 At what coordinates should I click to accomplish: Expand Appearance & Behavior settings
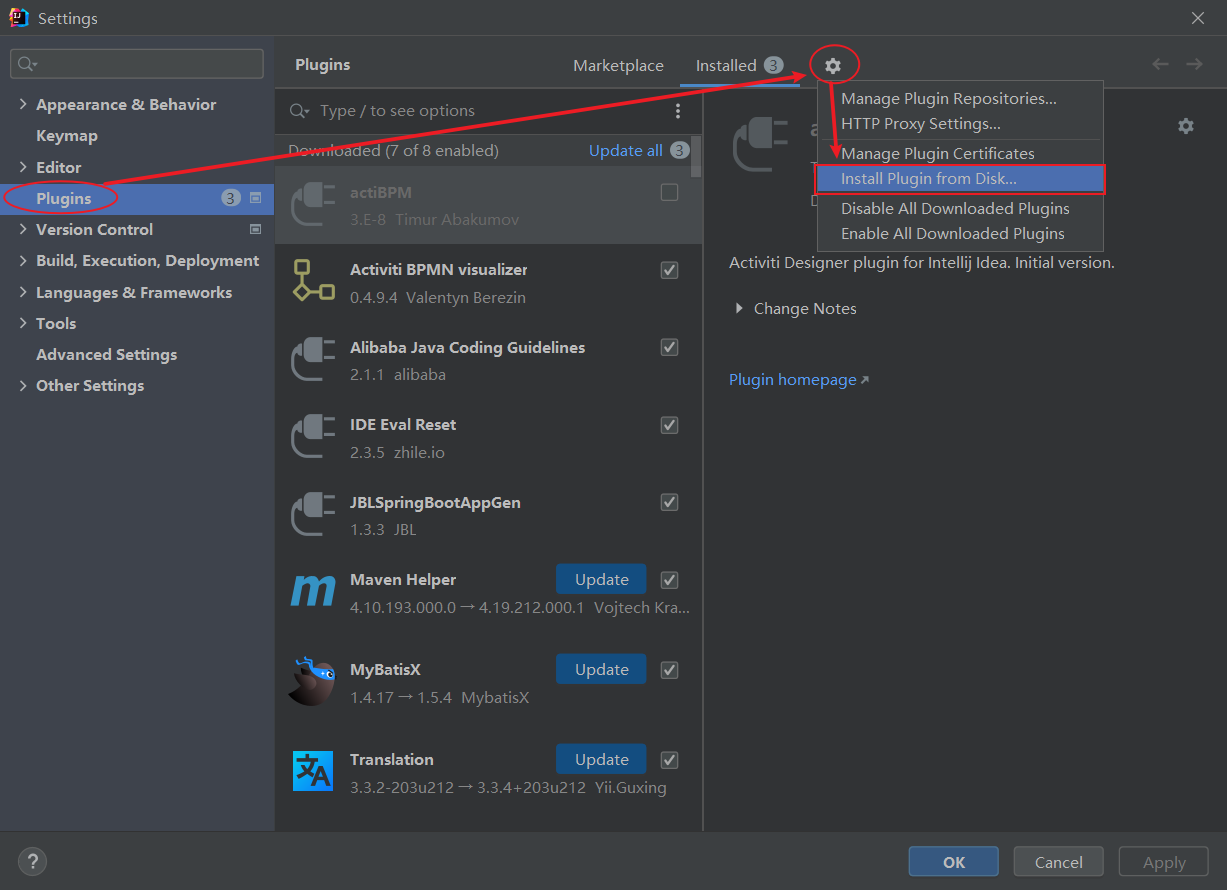[23, 104]
